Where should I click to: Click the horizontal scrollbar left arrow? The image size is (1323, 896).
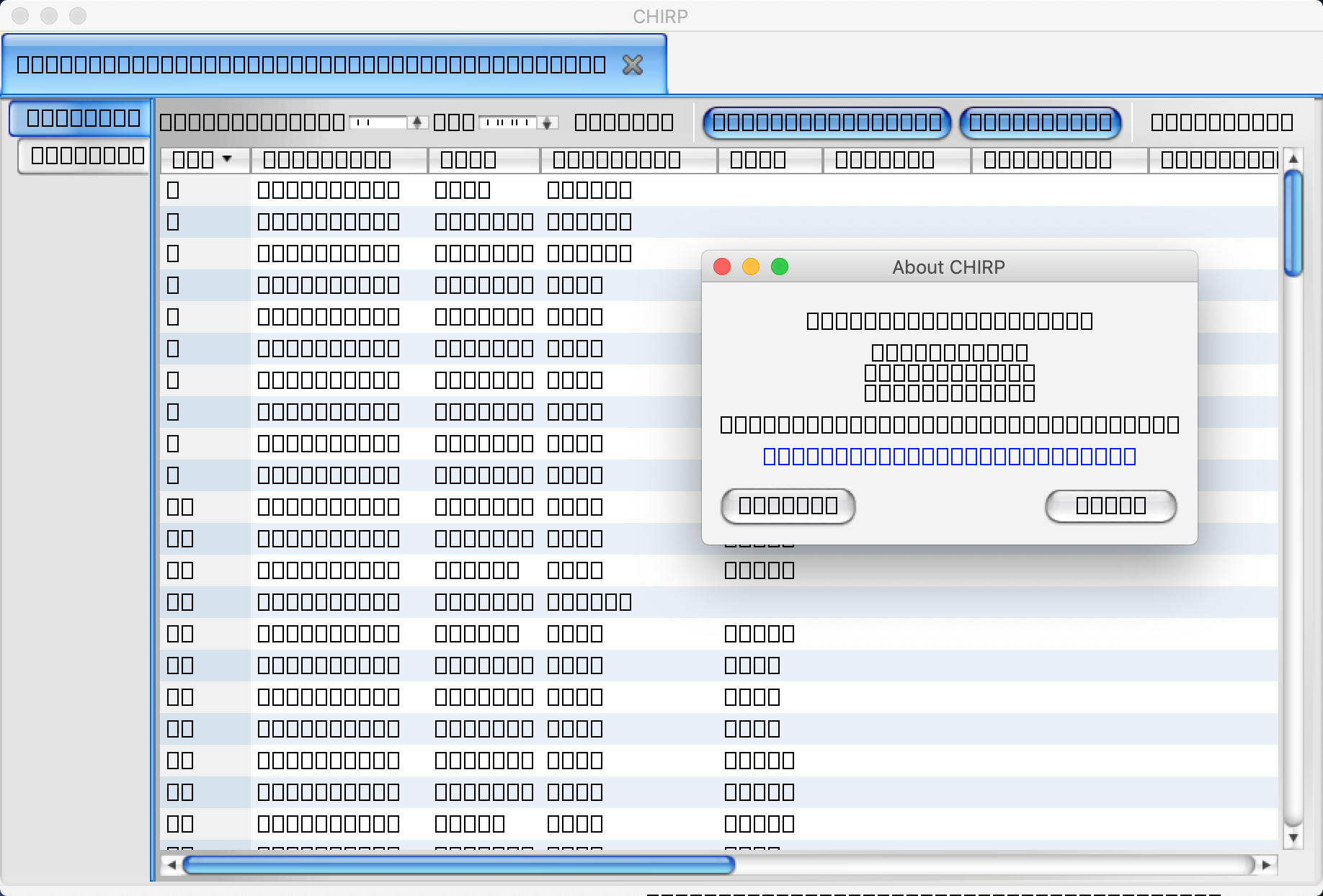(171, 864)
